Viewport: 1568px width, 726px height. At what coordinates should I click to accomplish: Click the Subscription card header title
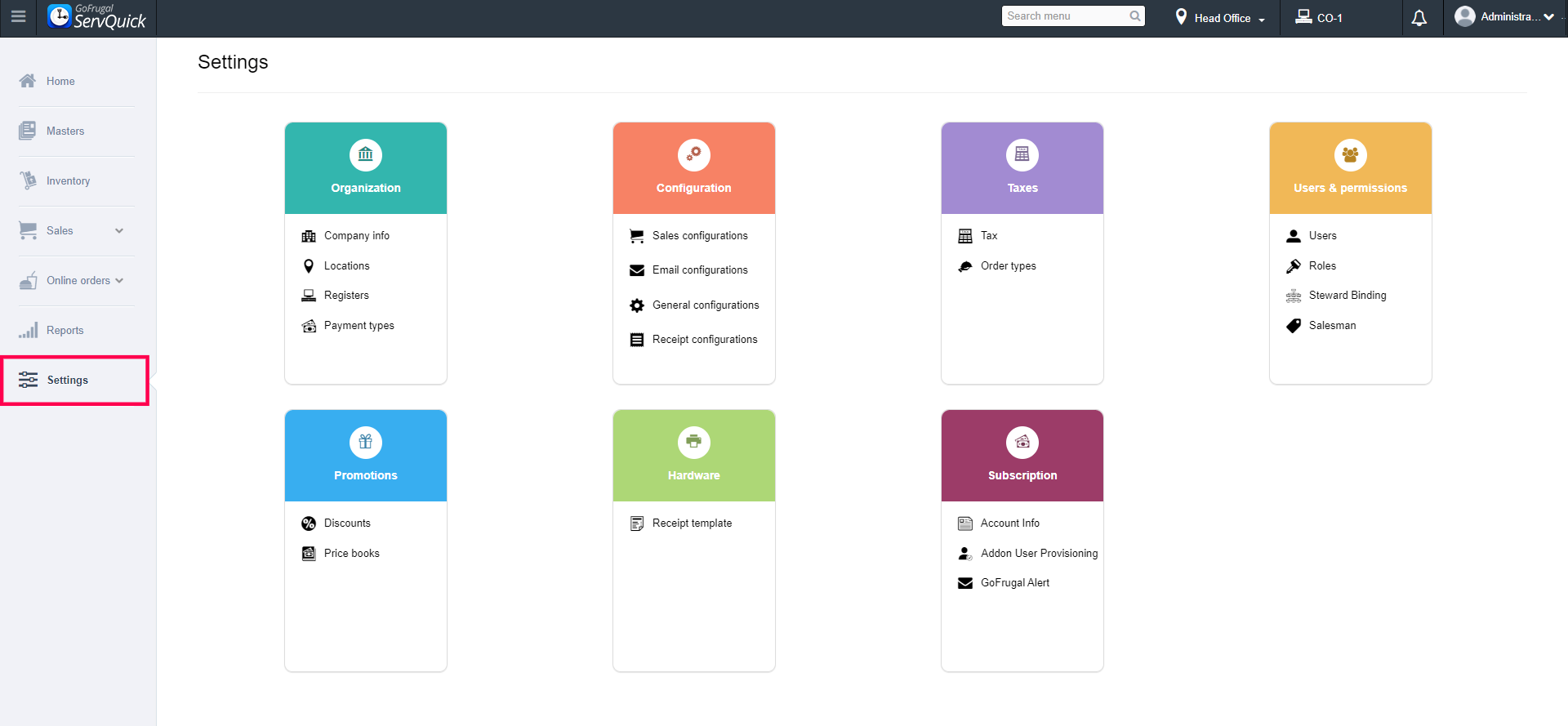coord(1022,475)
